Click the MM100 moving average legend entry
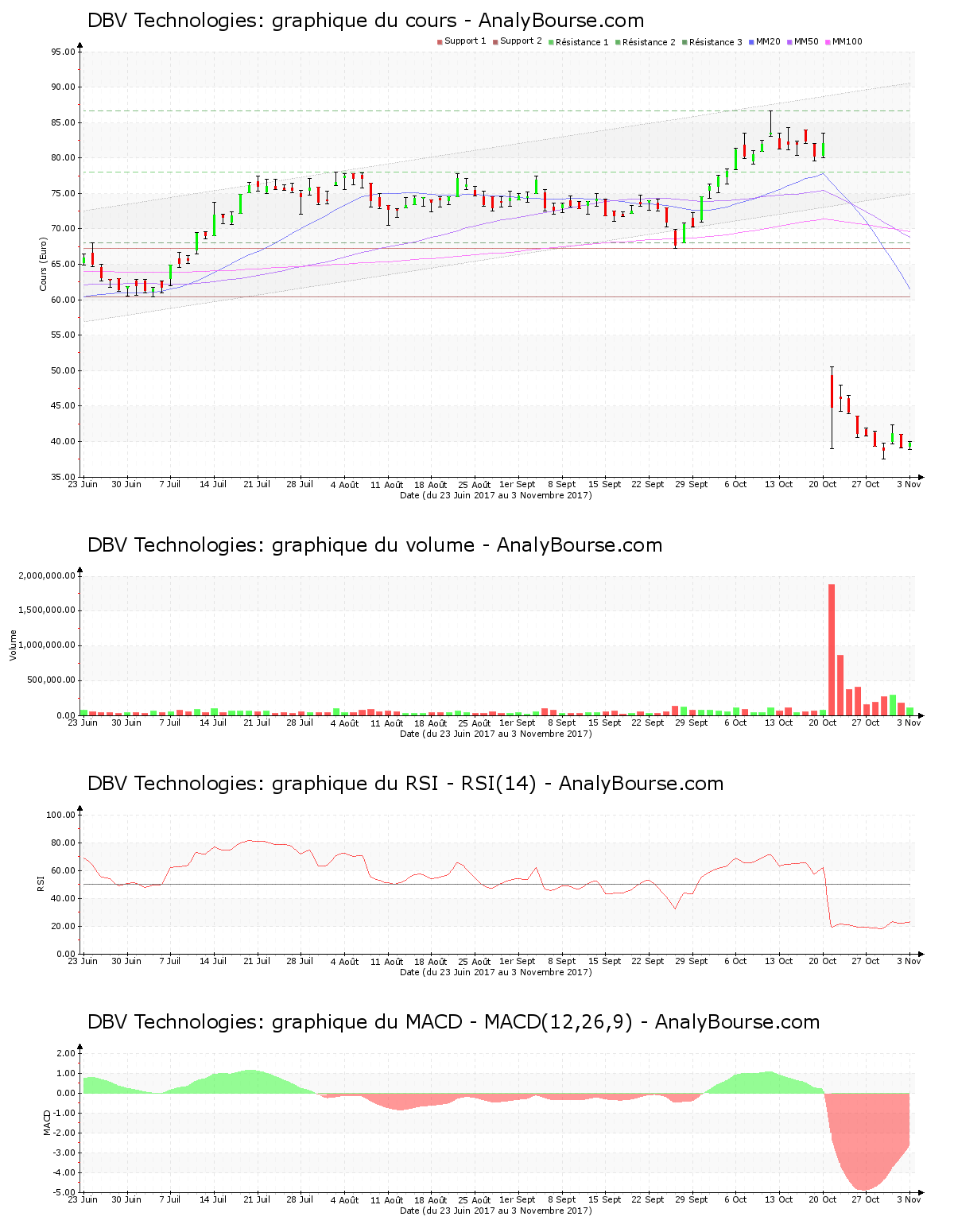The image size is (954, 1232). coord(843,41)
